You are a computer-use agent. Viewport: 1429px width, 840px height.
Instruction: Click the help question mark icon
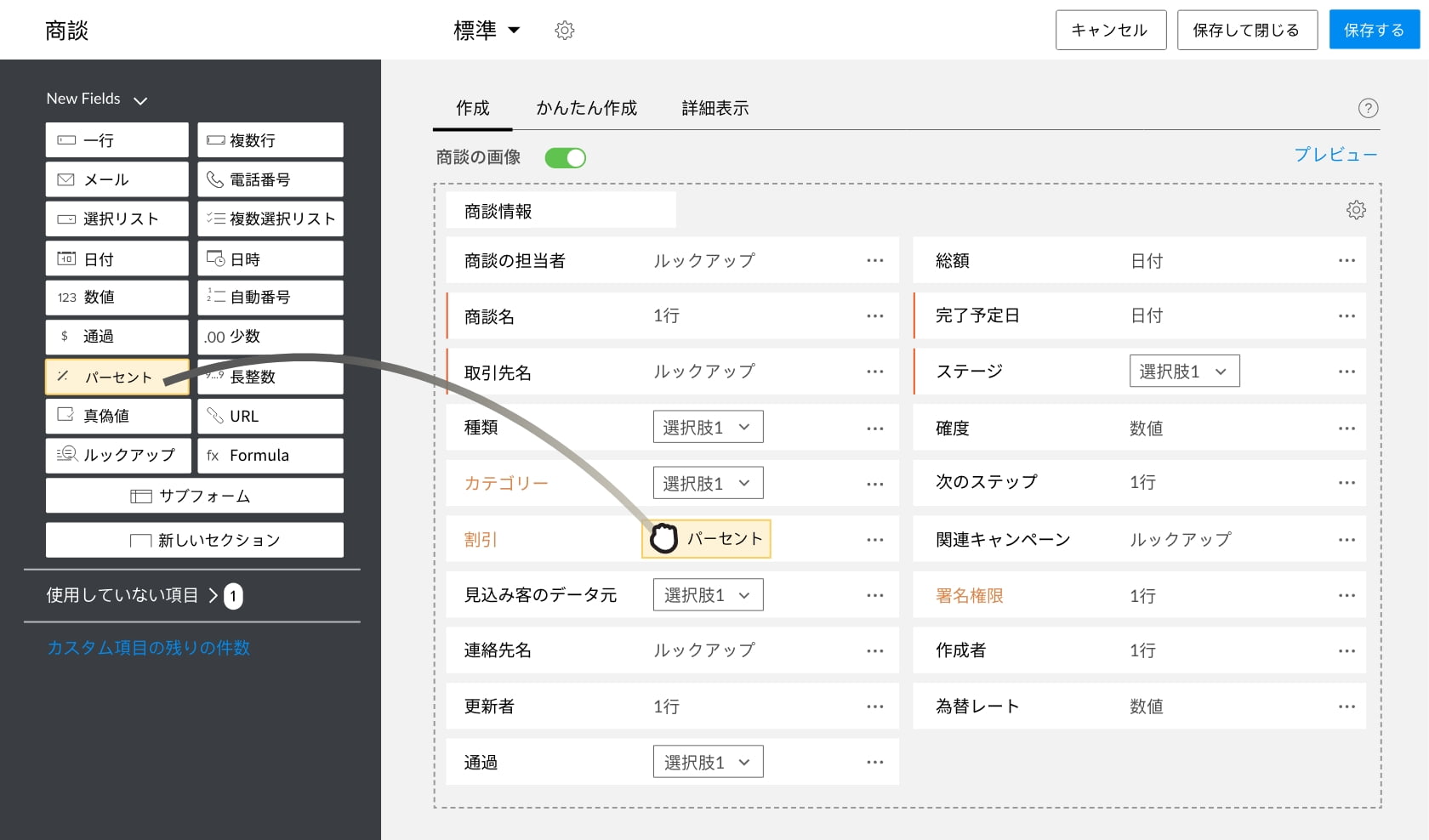tap(1368, 108)
